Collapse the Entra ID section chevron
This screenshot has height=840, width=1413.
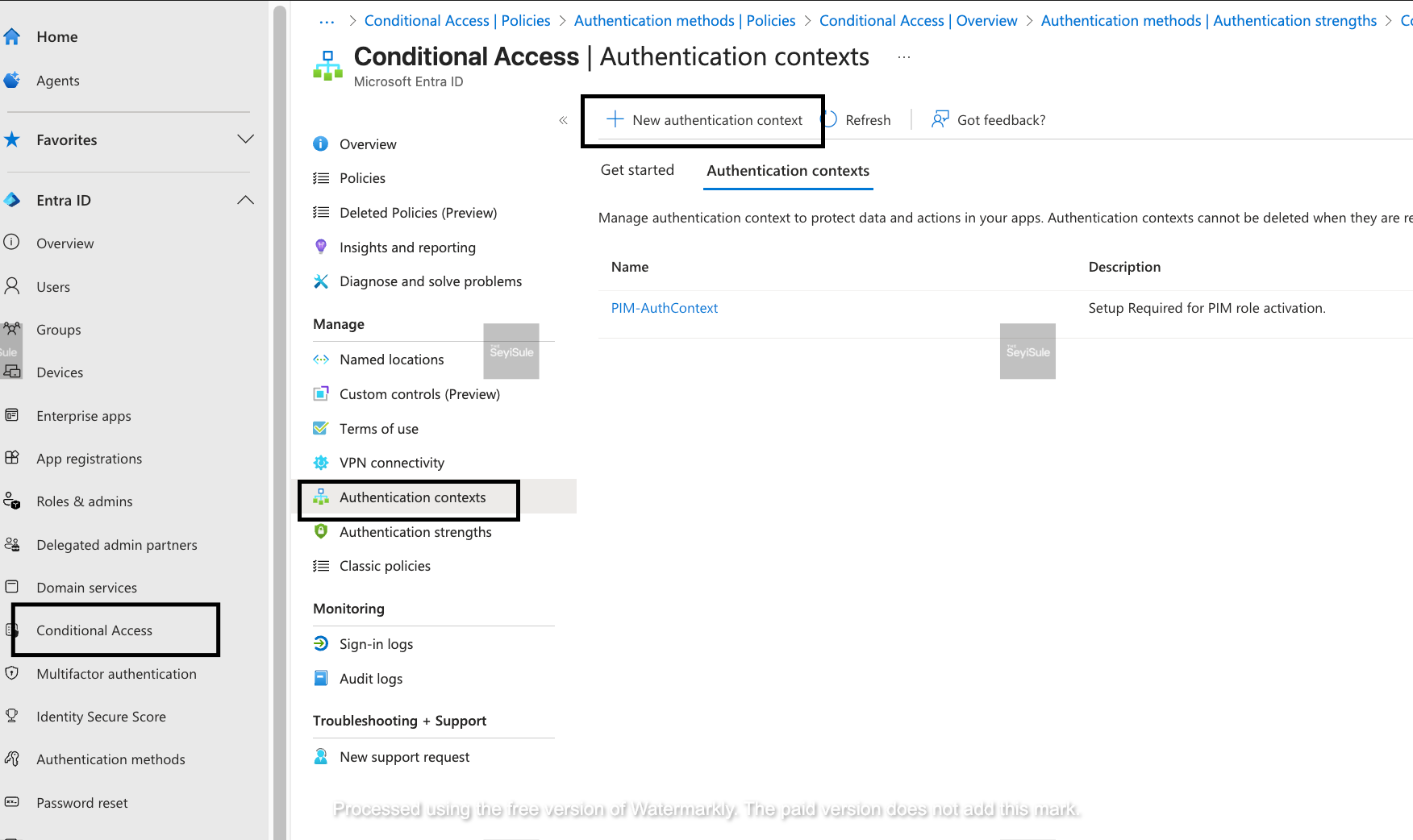(x=246, y=200)
